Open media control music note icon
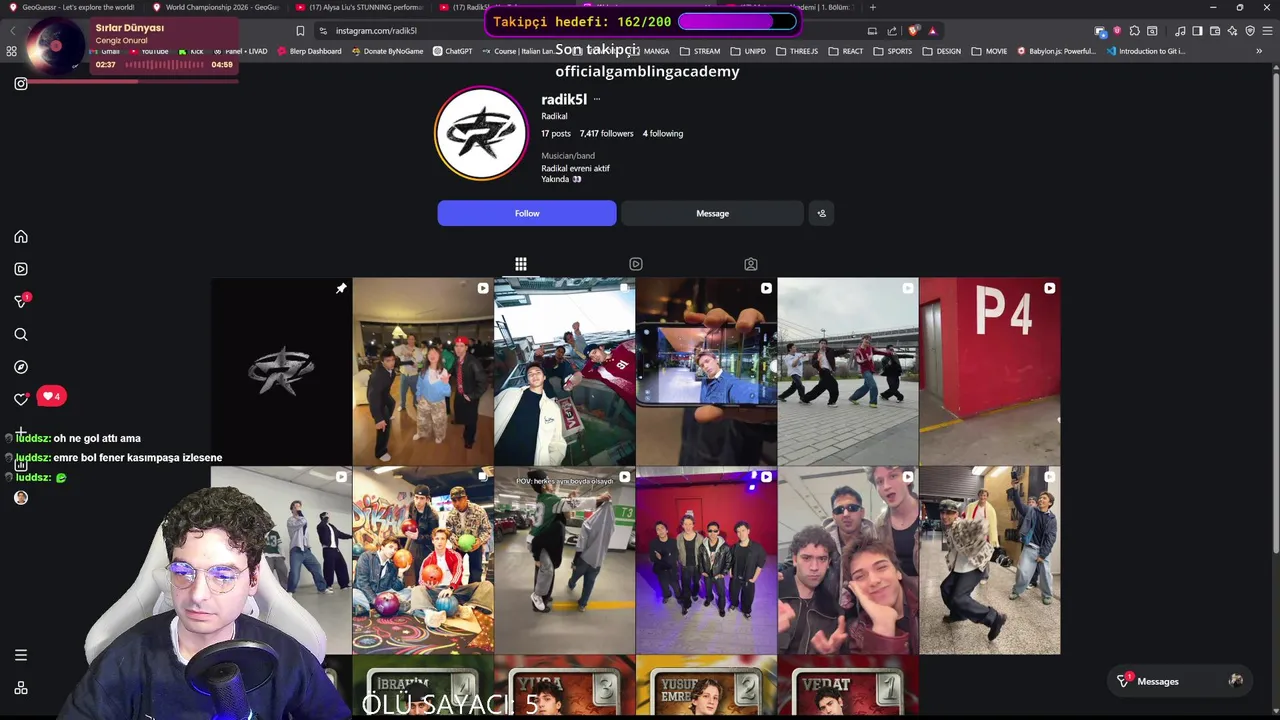 (x=1180, y=31)
